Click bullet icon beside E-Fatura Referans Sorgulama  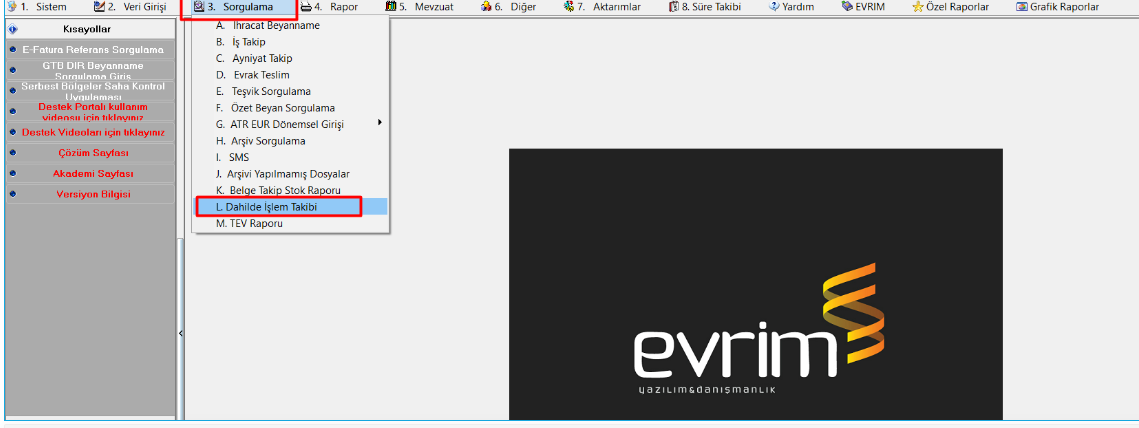(x=14, y=50)
